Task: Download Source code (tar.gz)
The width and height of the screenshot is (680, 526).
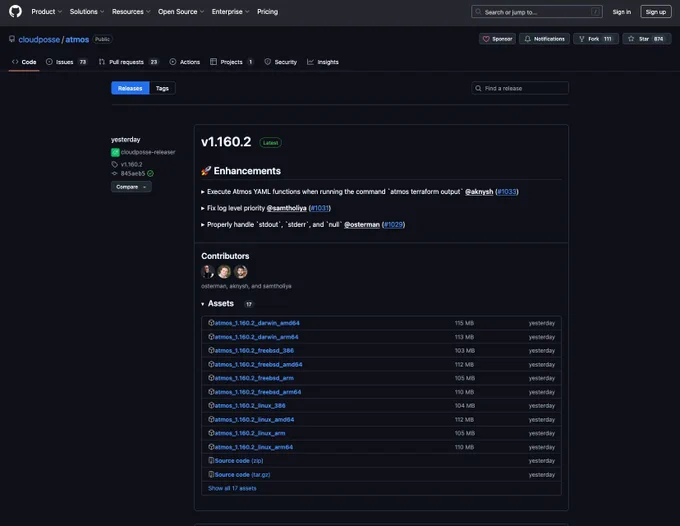Action: tap(242, 474)
